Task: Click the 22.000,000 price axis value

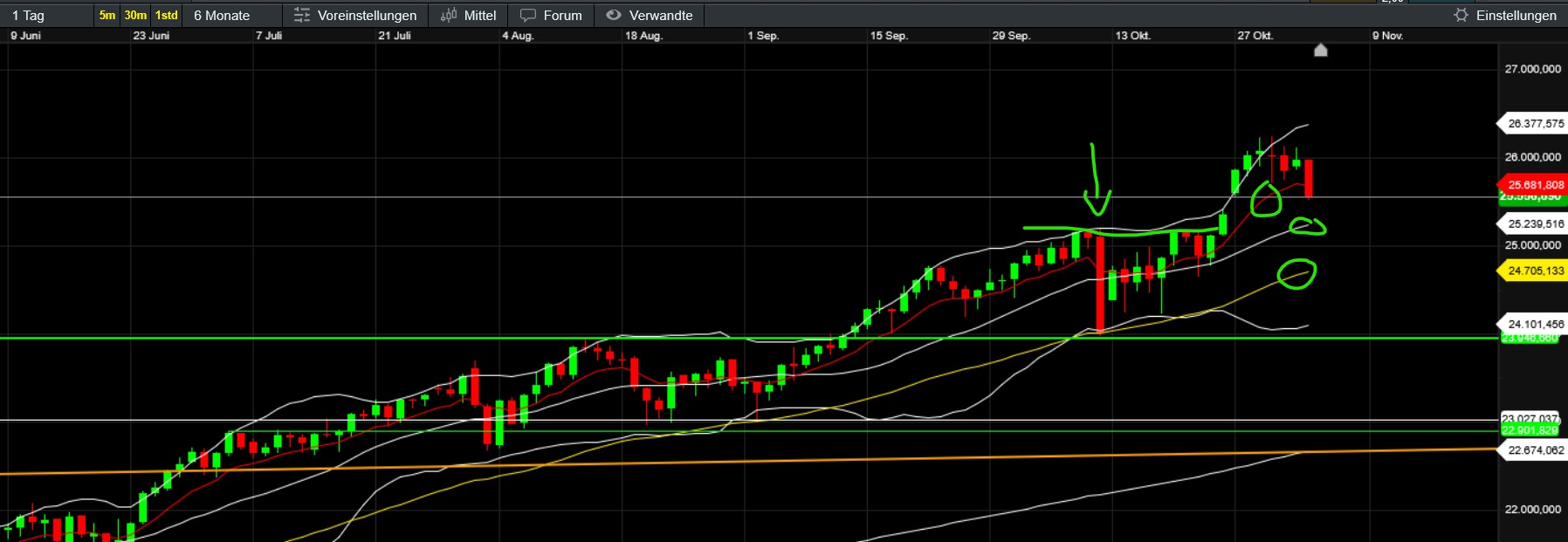Action: click(1533, 510)
